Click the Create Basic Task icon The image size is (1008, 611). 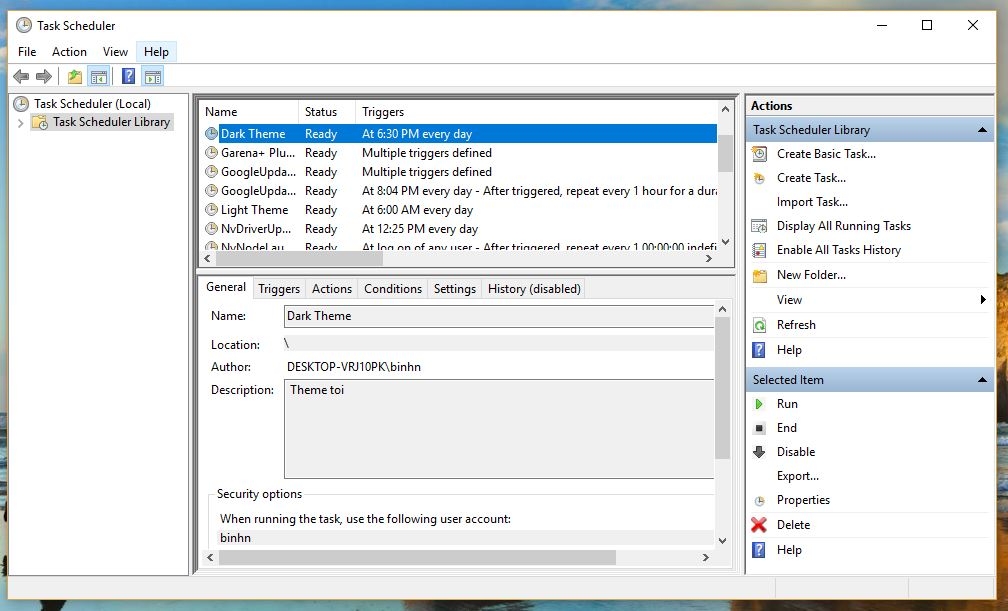tap(760, 154)
